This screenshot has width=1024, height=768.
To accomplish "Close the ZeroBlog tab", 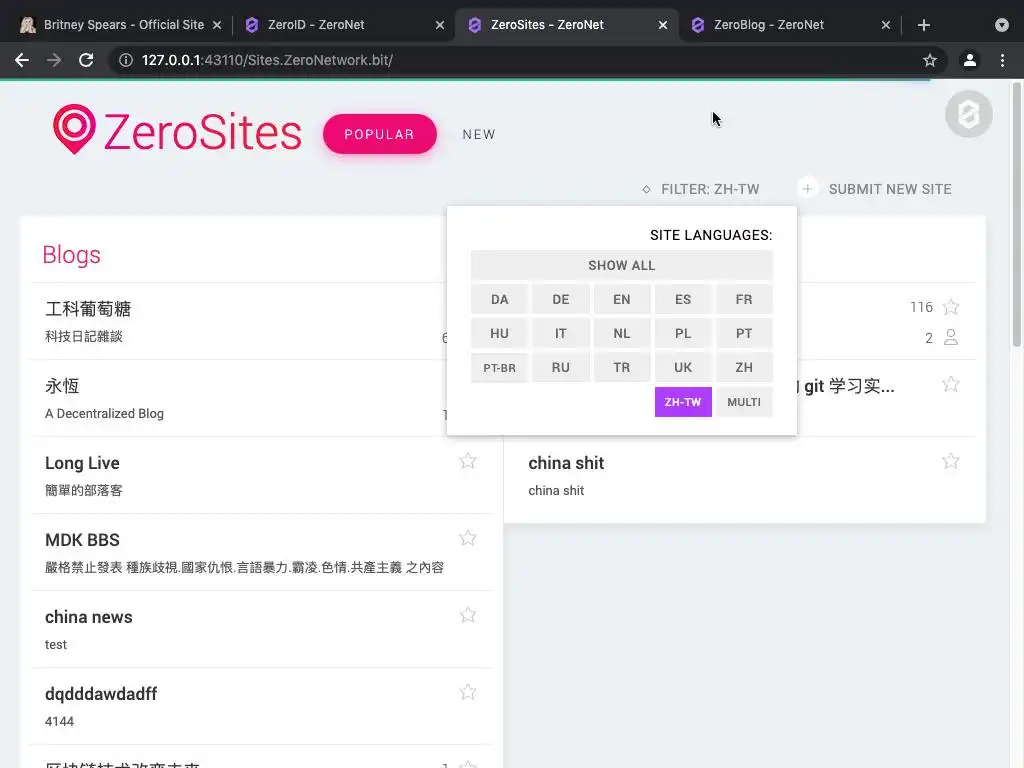I will [x=886, y=25].
